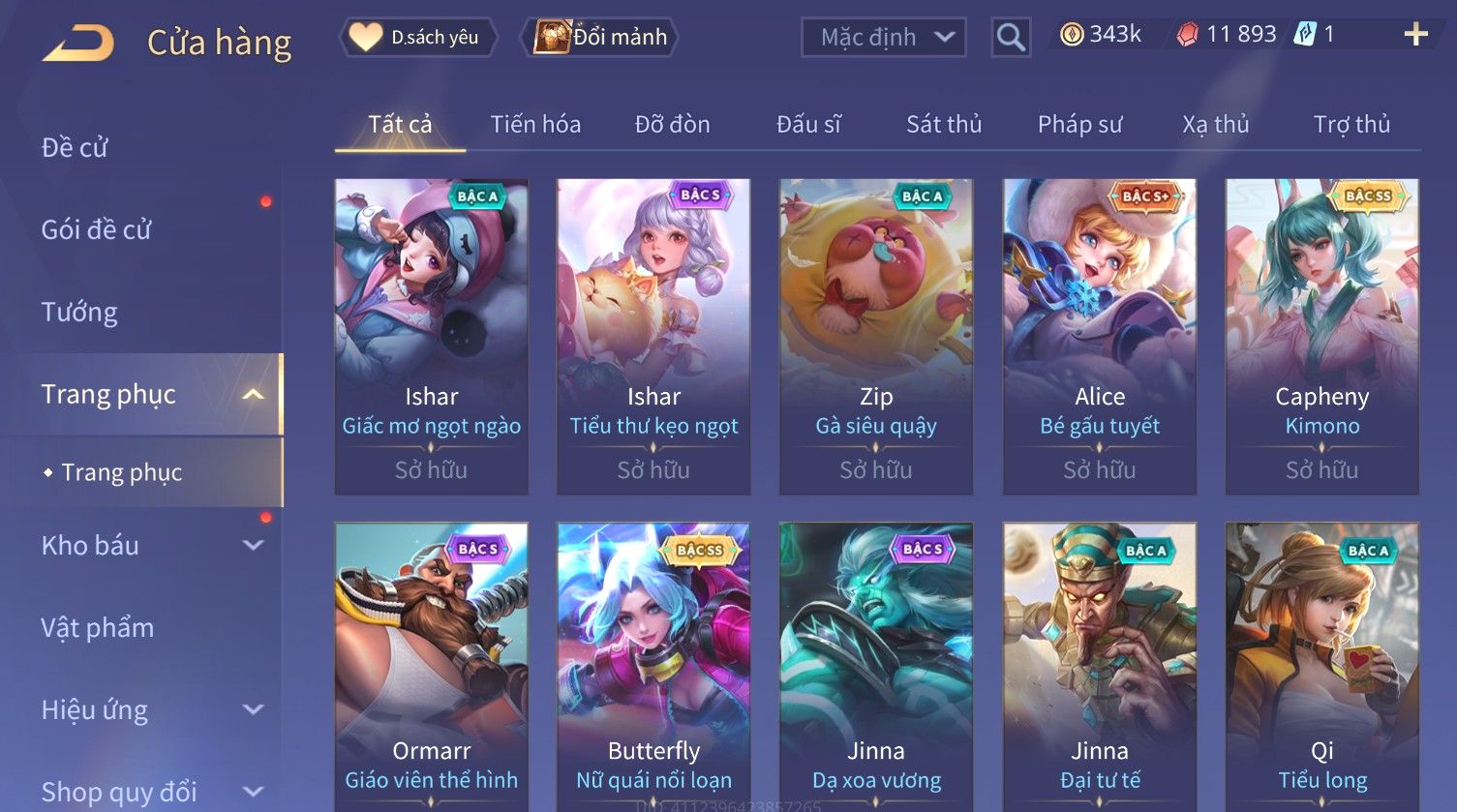Viewport: 1457px width, 812px height.
Task: Tap the plus icon to add currency
Action: [x=1415, y=35]
